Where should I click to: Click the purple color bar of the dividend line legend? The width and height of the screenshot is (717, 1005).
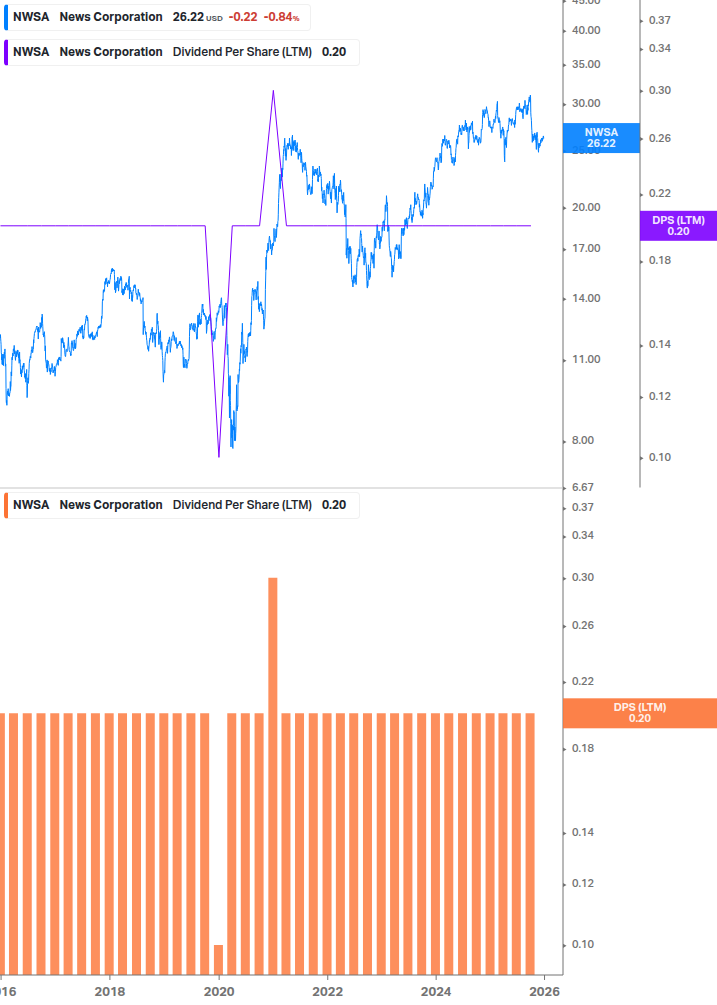6,53
